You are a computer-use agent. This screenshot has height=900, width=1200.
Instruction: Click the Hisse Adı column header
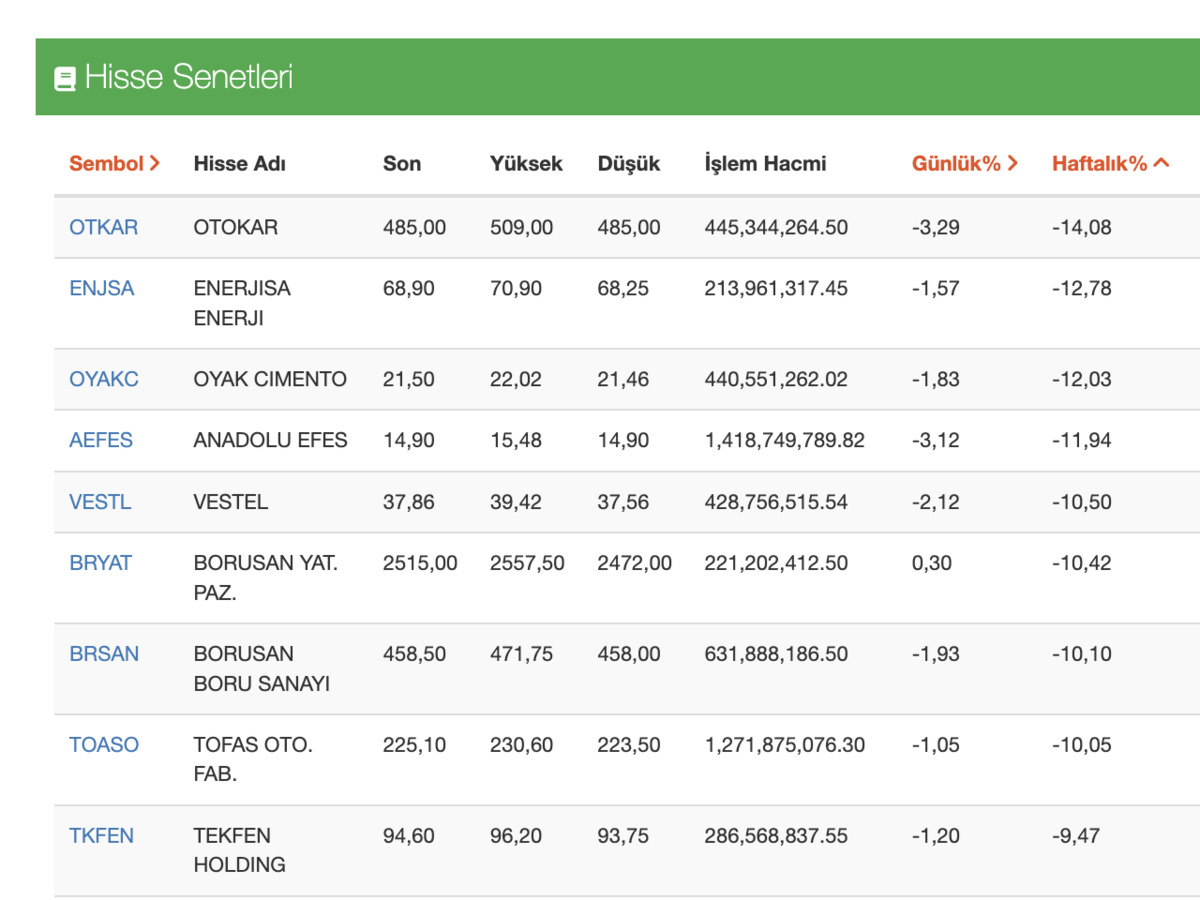[x=240, y=164]
